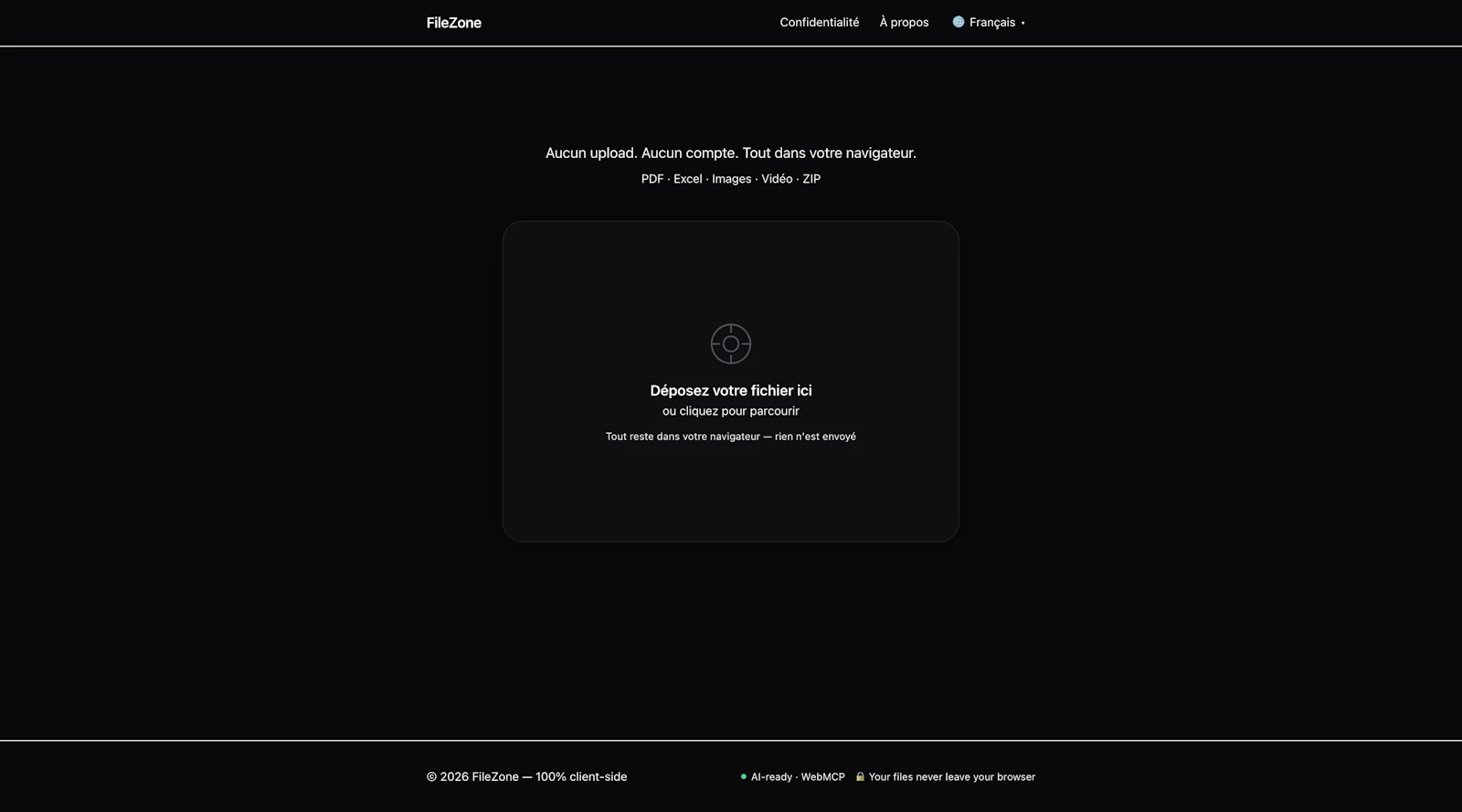Click "ou cliquez pour parcourir" text
The width and height of the screenshot is (1462, 812).
pos(731,411)
